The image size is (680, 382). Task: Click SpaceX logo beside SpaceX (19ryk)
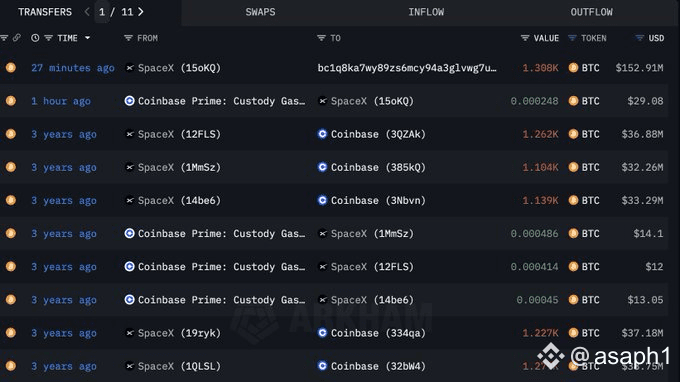click(129, 333)
